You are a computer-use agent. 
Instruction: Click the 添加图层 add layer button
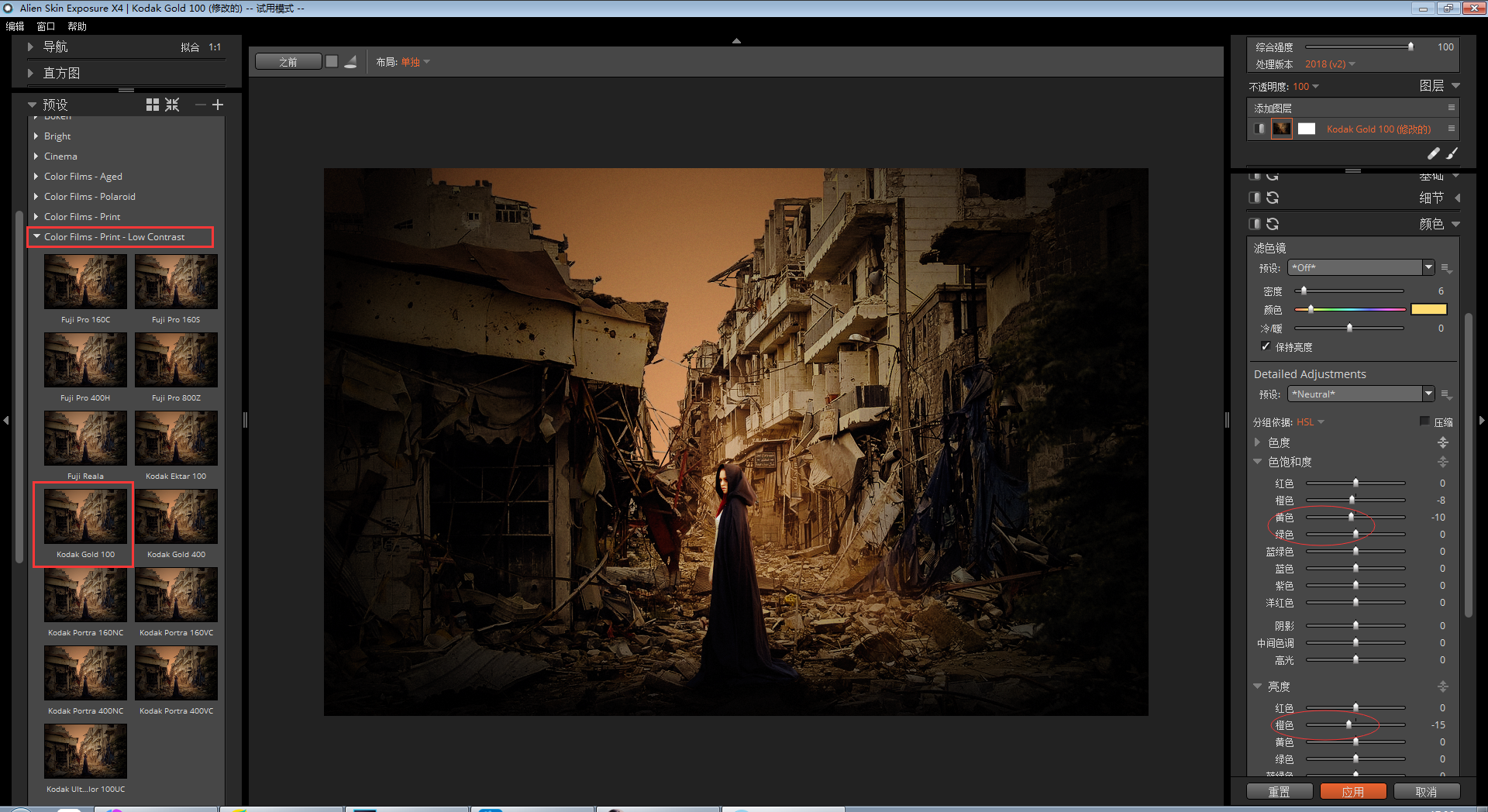pos(1273,108)
